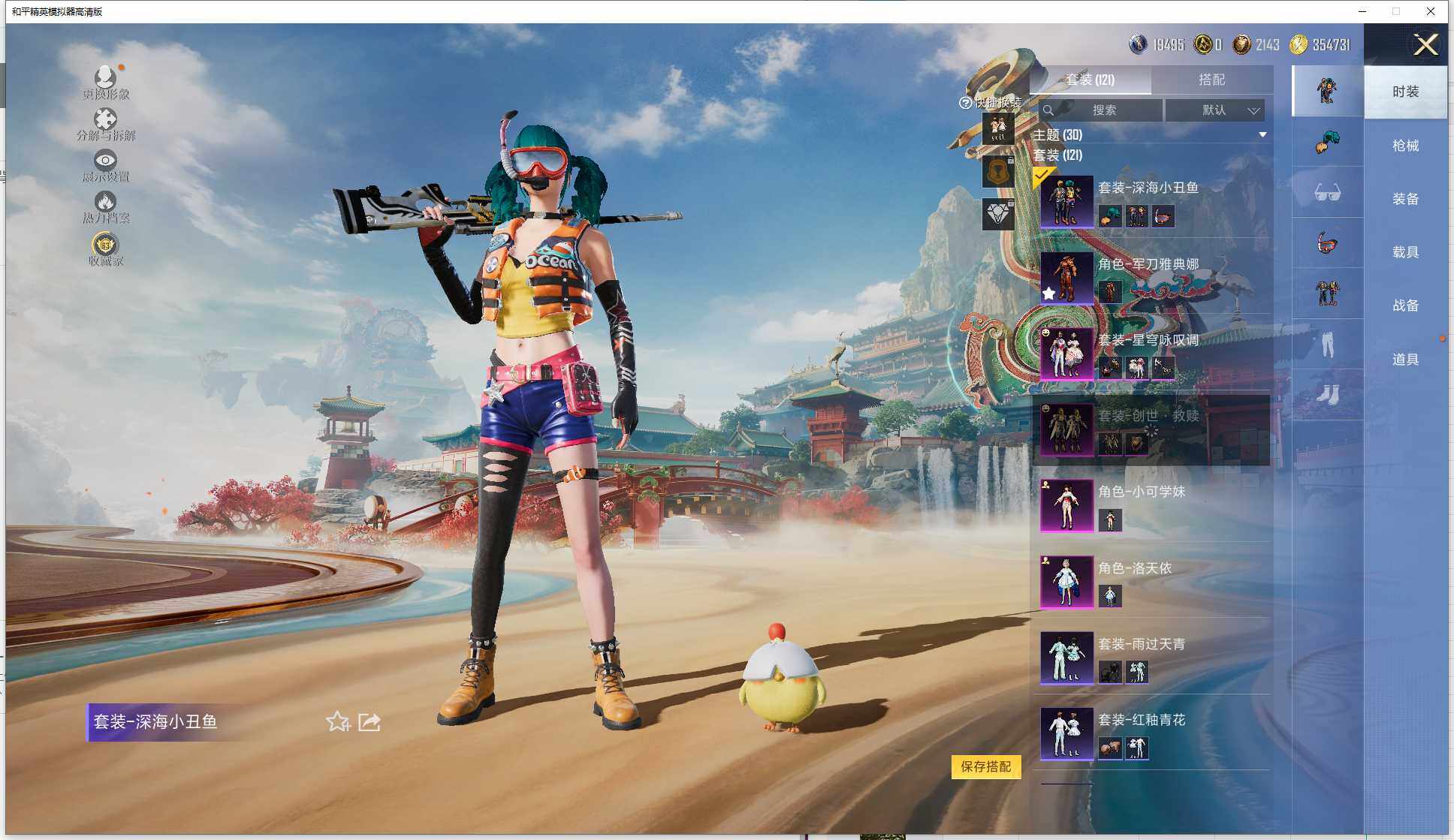This screenshot has width=1454, height=840.
Task: Close the wardrobe with the X button
Action: click(1425, 45)
